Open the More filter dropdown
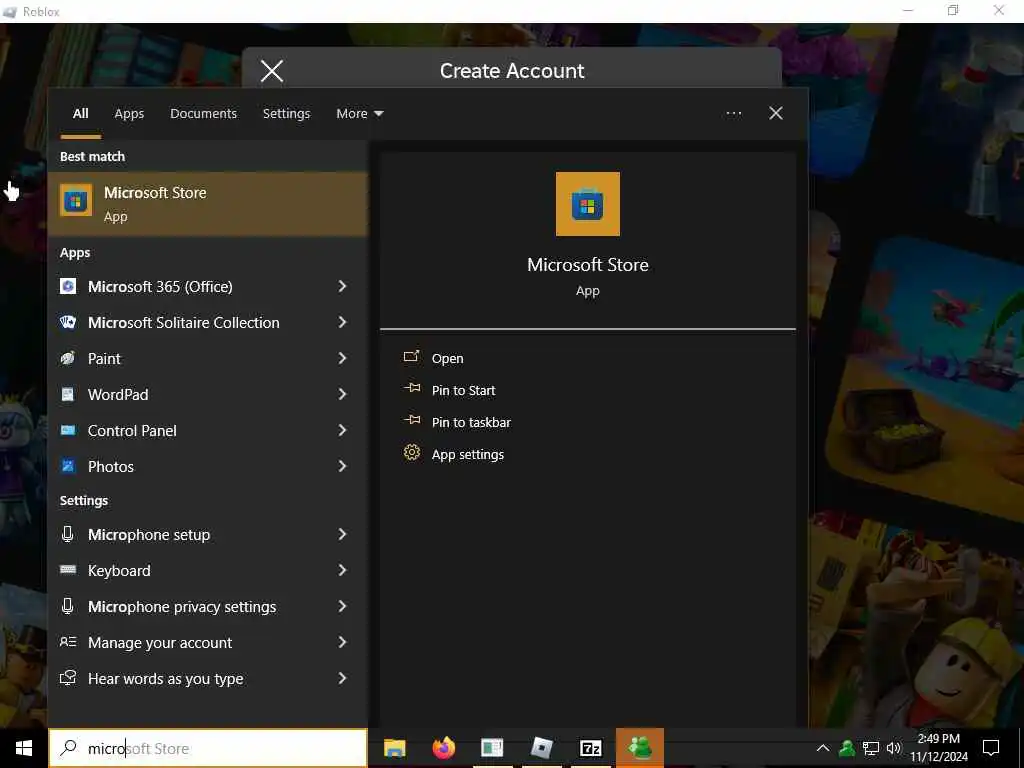The height and width of the screenshot is (768, 1024). tap(359, 114)
